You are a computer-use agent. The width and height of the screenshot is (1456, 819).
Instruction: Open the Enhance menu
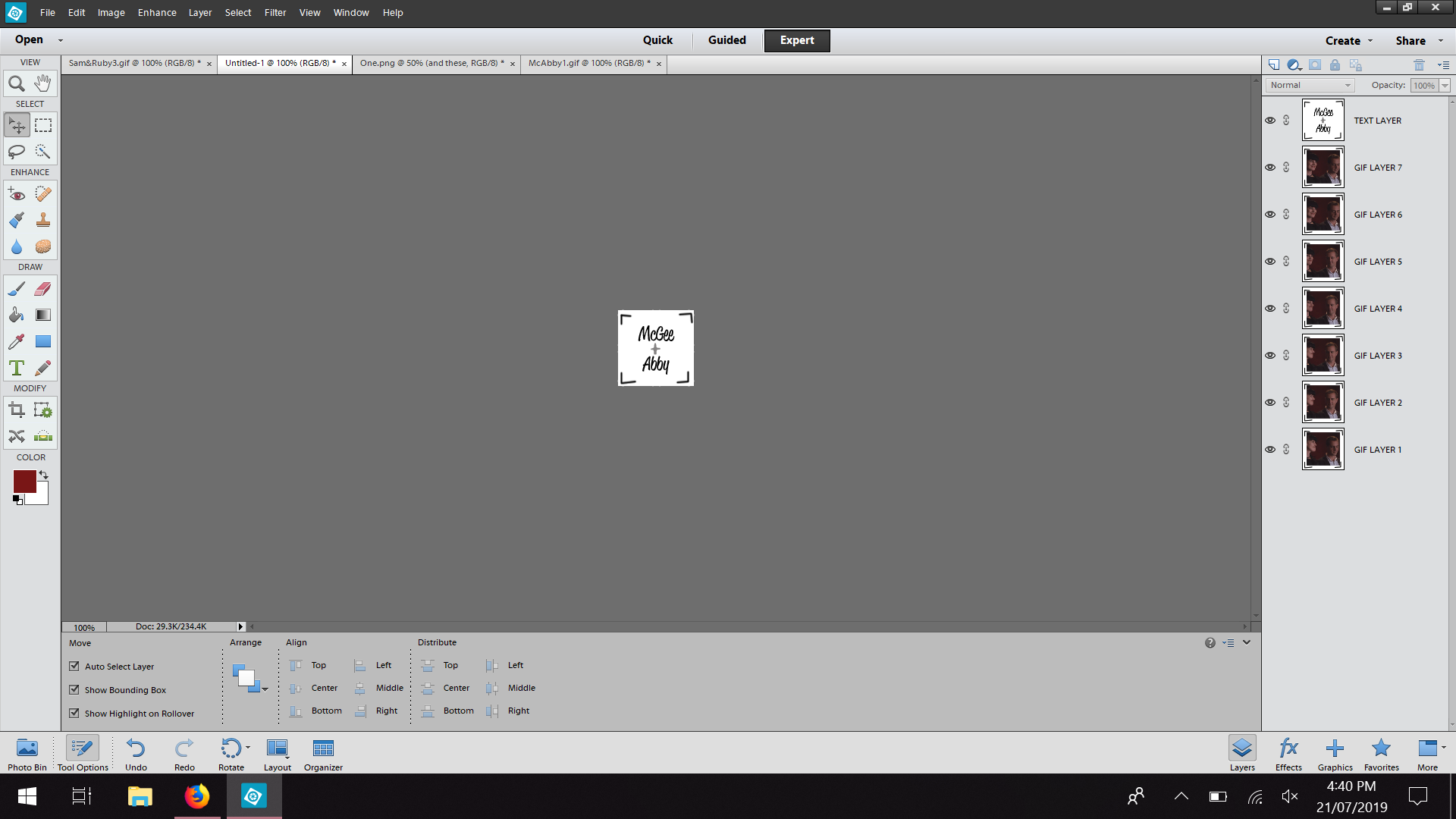coord(157,13)
